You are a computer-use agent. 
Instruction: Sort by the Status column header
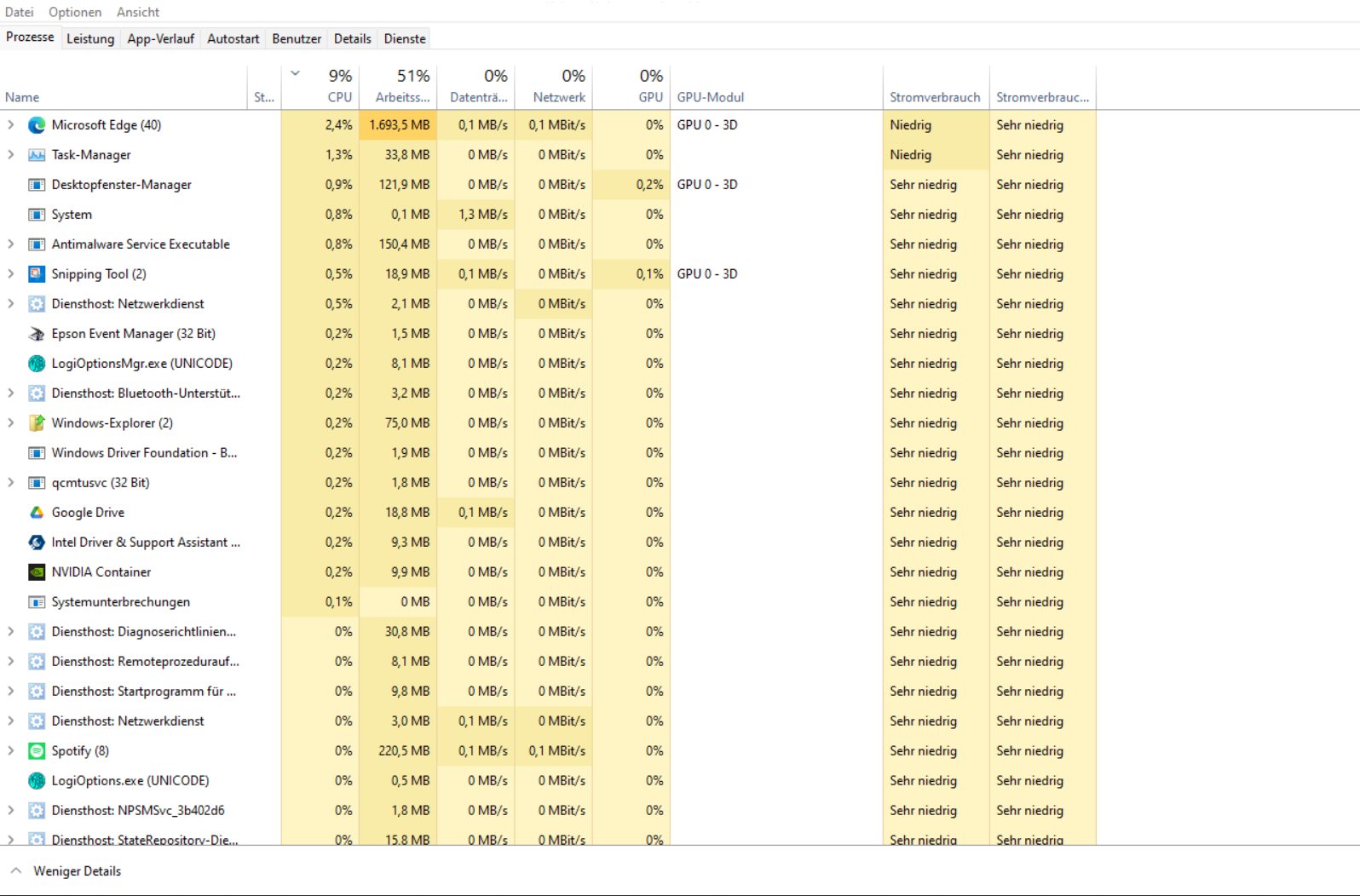pos(264,88)
